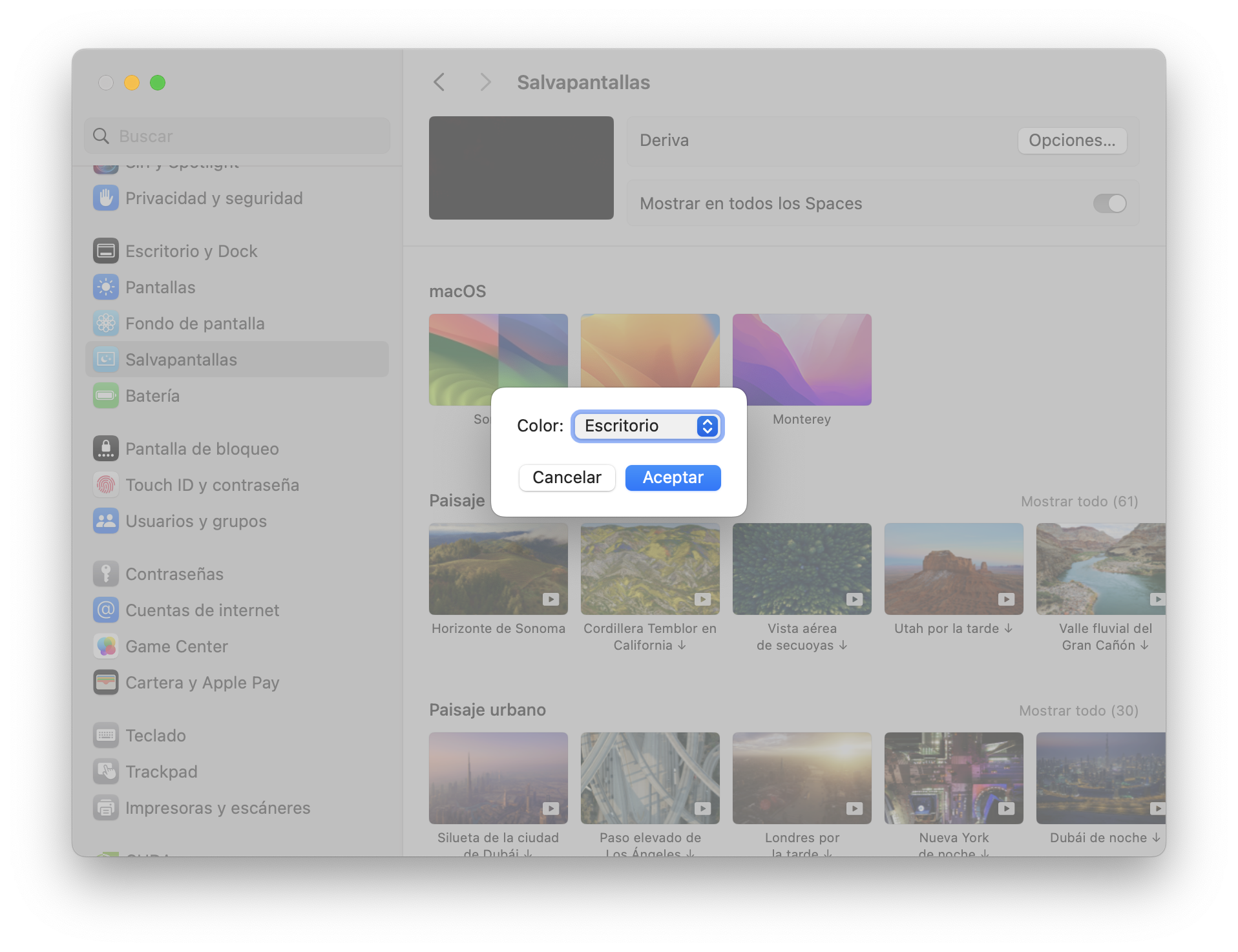This screenshot has height=952, width=1238.
Task: Click Mostrar todo (30) for Paisaje urbano
Action: tap(1078, 711)
